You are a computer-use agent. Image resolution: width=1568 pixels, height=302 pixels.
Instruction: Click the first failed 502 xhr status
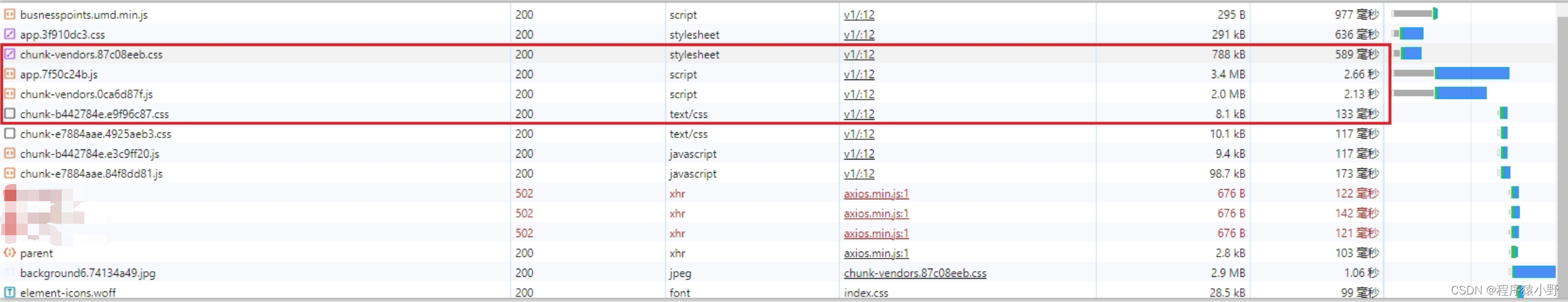[x=524, y=194]
